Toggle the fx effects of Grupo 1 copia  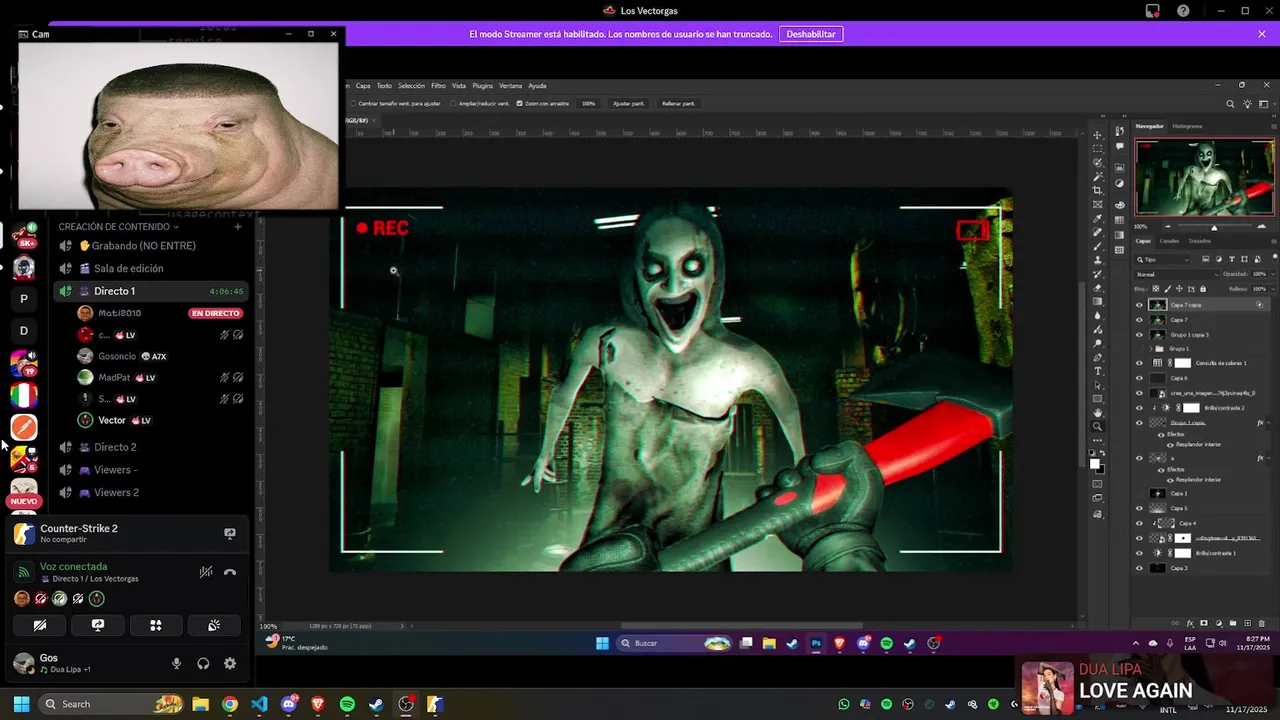point(1261,423)
